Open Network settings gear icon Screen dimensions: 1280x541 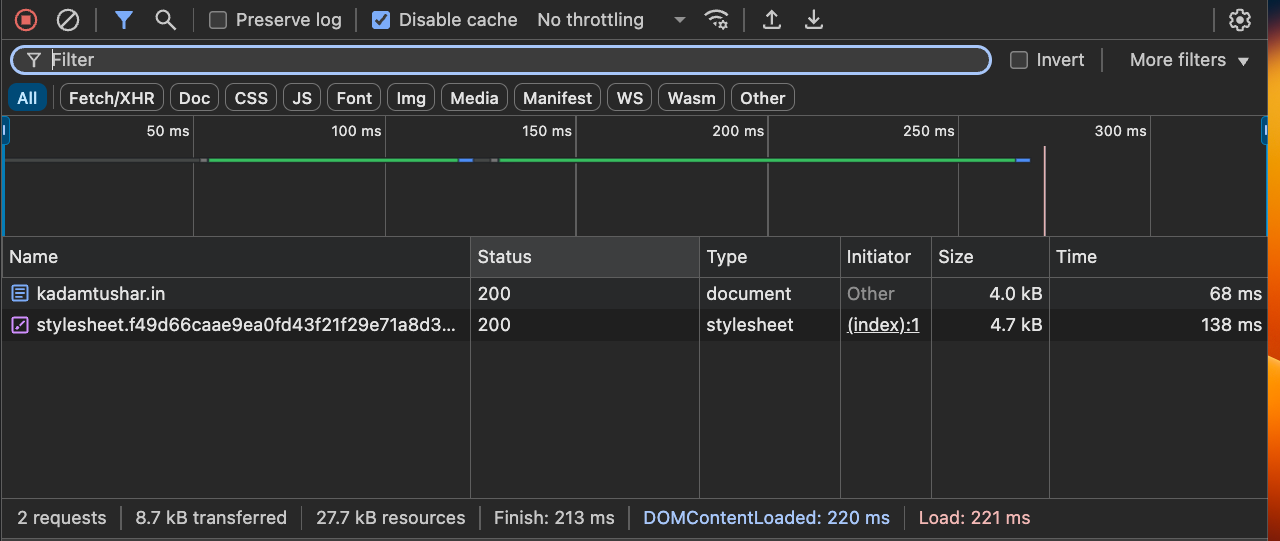[x=1240, y=20]
